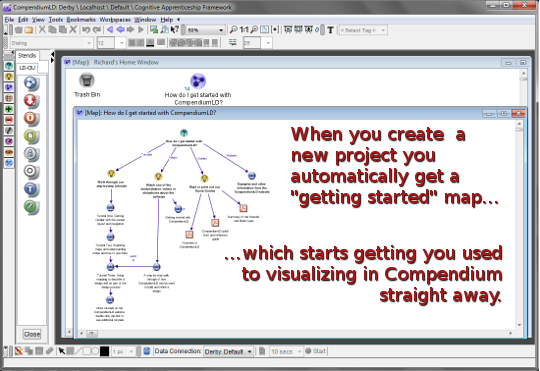The width and height of the screenshot is (540, 371).
Task: Open the Data Connection Derby: Default dropdown
Action: (x=228, y=351)
